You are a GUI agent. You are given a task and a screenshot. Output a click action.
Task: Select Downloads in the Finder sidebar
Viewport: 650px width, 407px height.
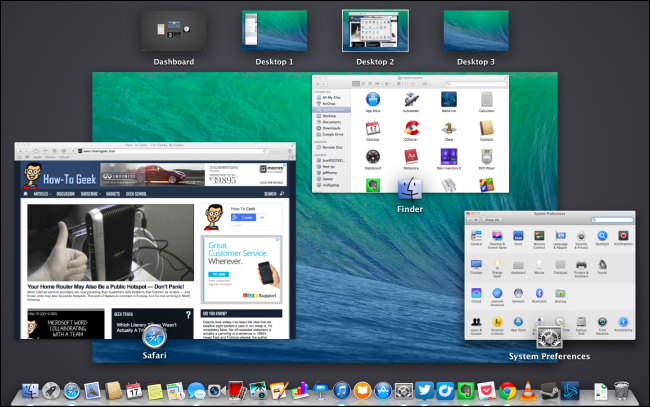(331, 128)
